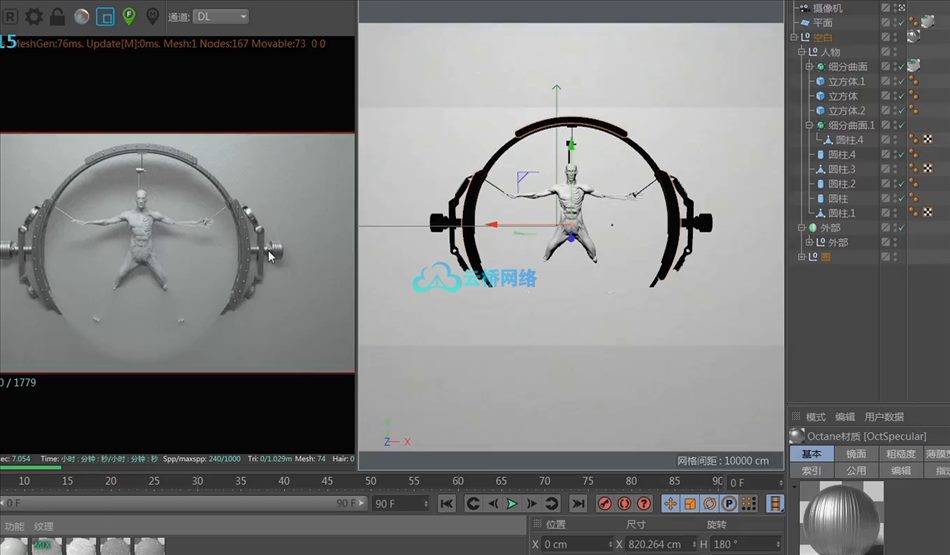Image resolution: width=950 pixels, height=555 pixels.
Task: Jump to end of timeline
Action: [579, 503]
